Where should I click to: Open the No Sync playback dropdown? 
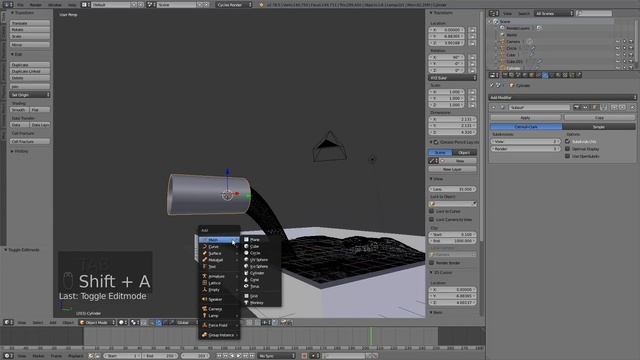click(276, 356)
